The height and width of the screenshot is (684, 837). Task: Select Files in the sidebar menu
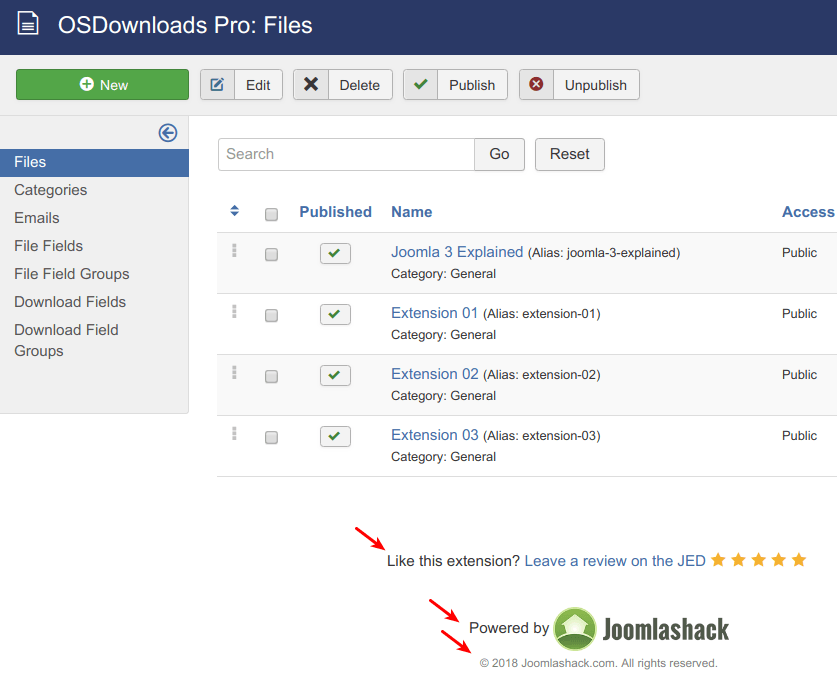point(94,162)
